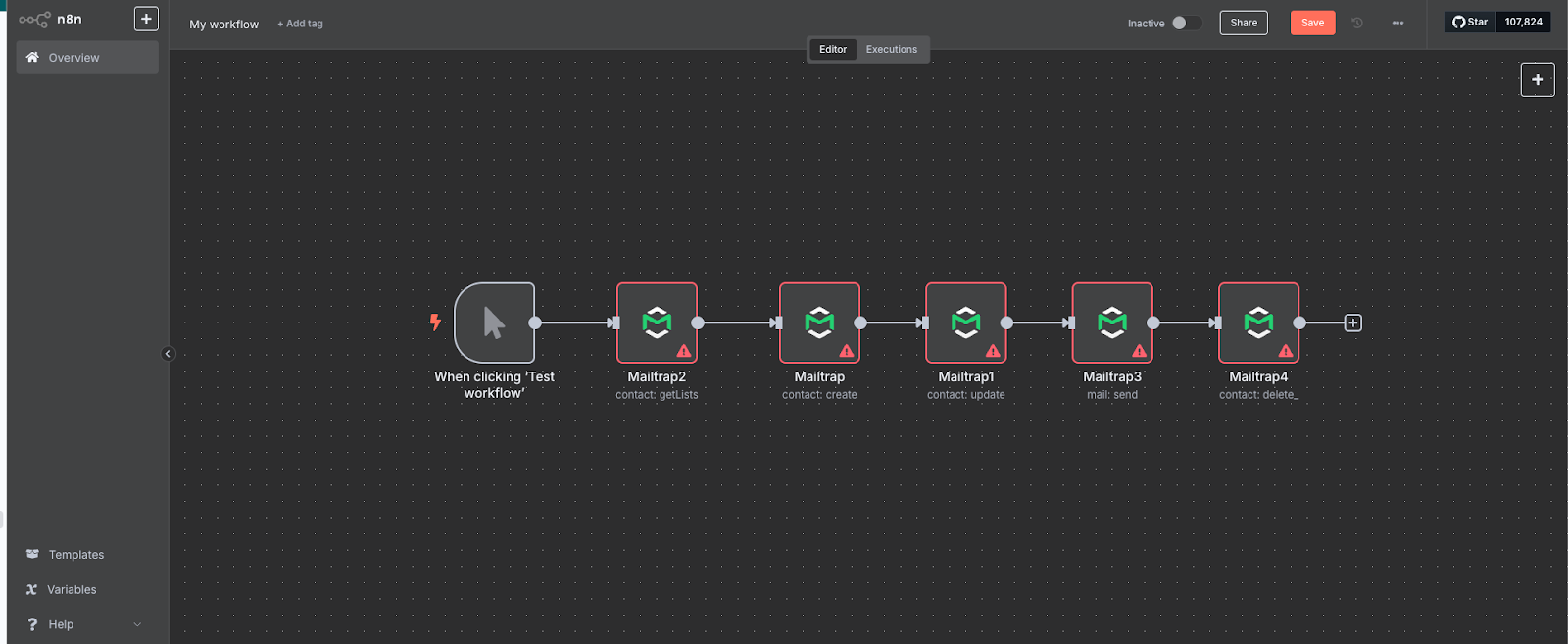
Task: Select the Mailtrap3 mail send node
Action: point(1111,322)
